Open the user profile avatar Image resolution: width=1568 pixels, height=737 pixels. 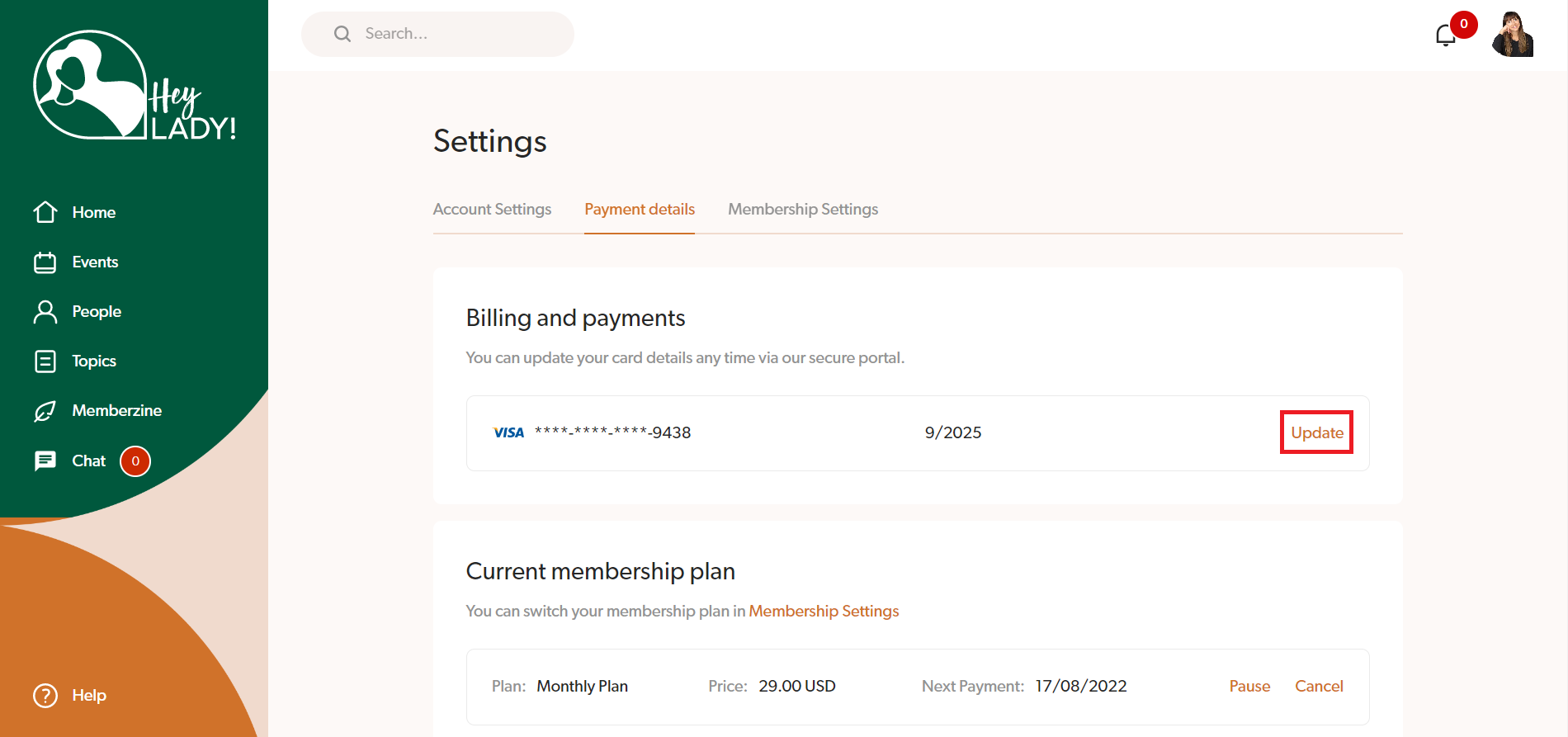coord(1512,35)
